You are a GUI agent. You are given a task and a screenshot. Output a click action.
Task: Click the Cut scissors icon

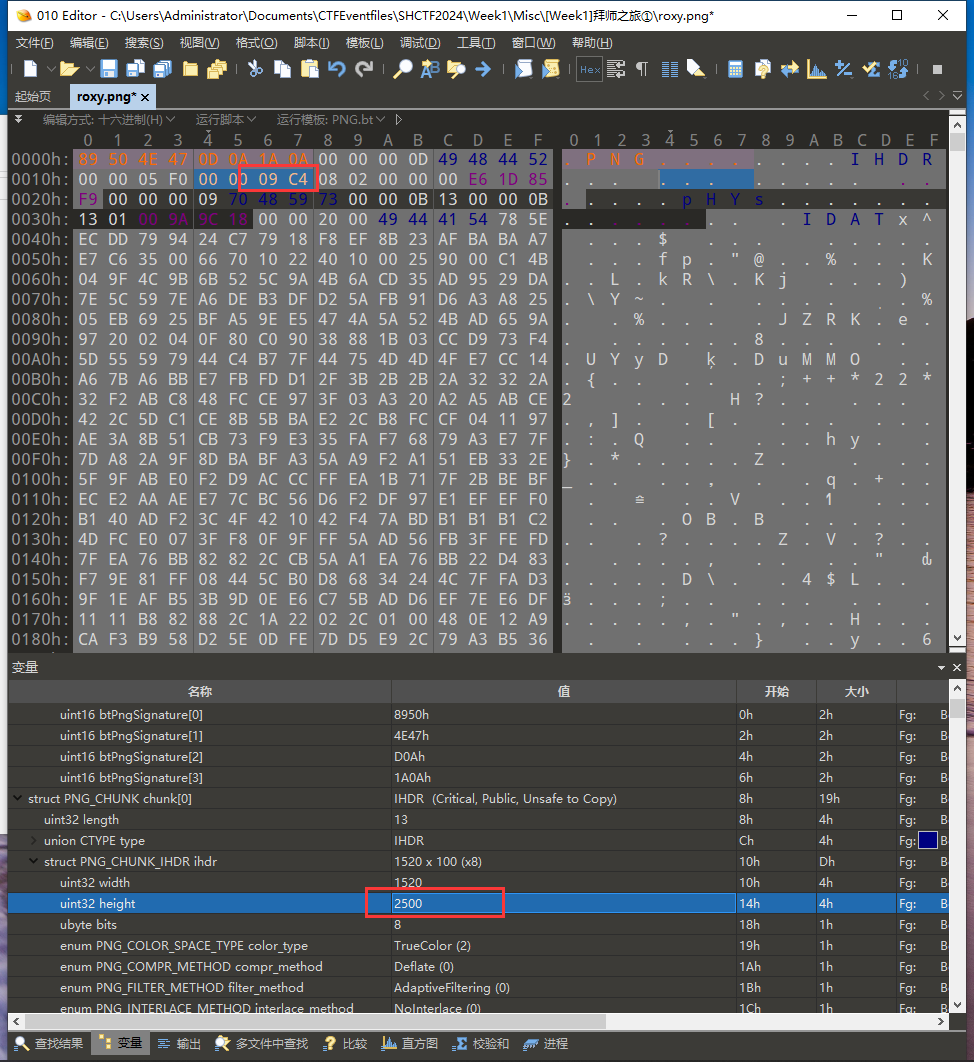(x=255, y=69)
